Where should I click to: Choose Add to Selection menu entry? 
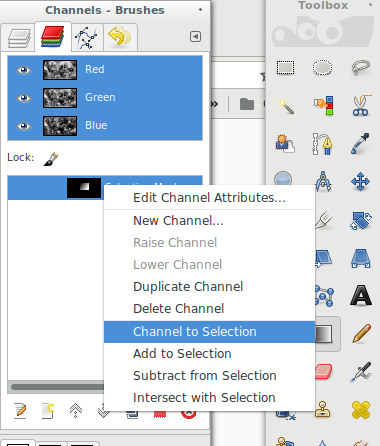(209, 354)
